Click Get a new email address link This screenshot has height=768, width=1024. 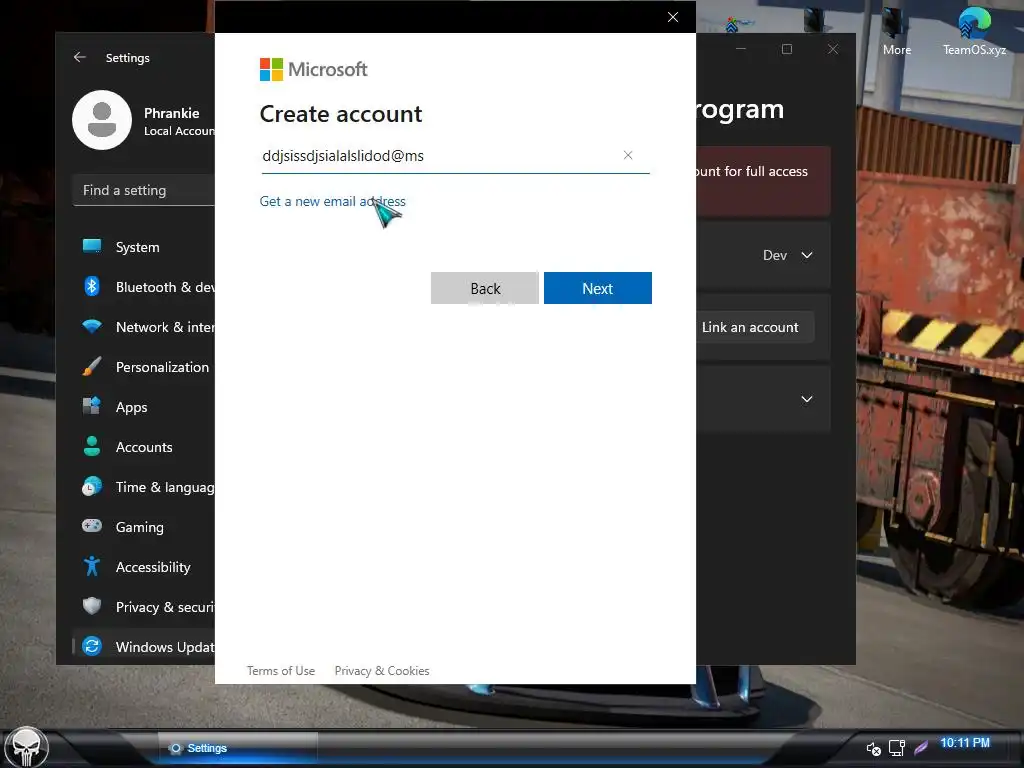(x=332, y=201)
